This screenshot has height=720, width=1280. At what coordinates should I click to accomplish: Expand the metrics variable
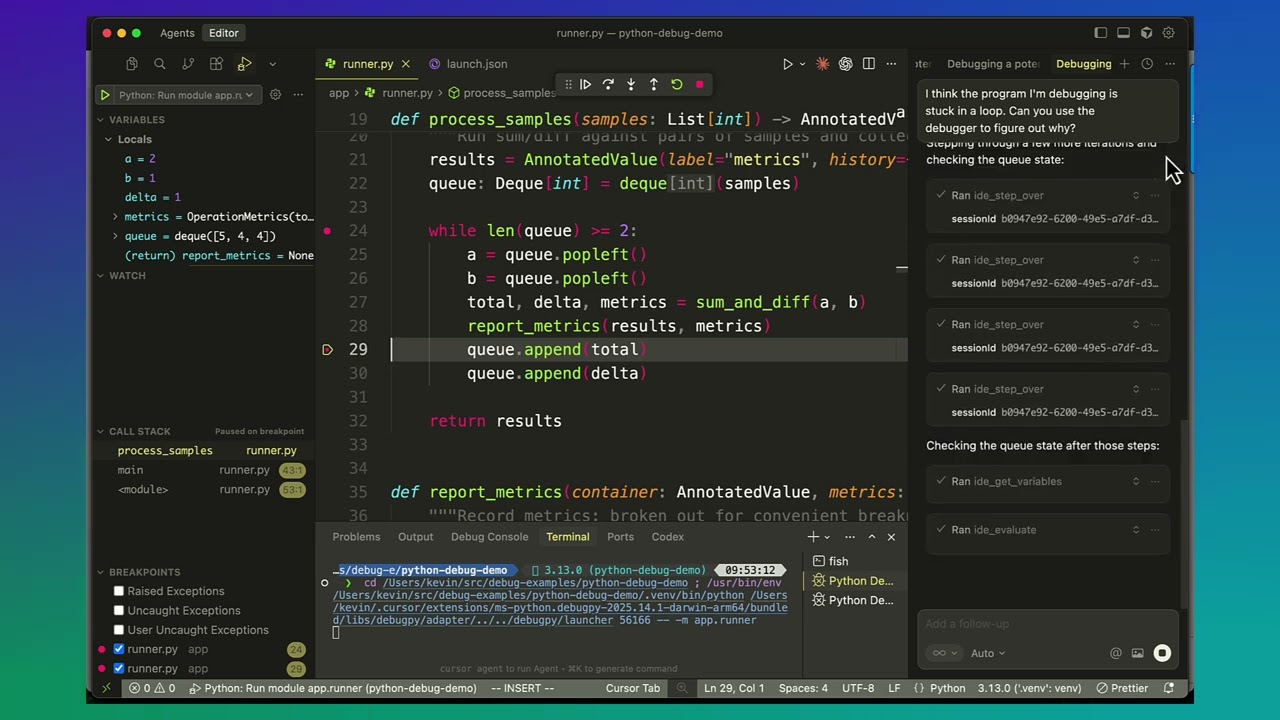point(115,217)
